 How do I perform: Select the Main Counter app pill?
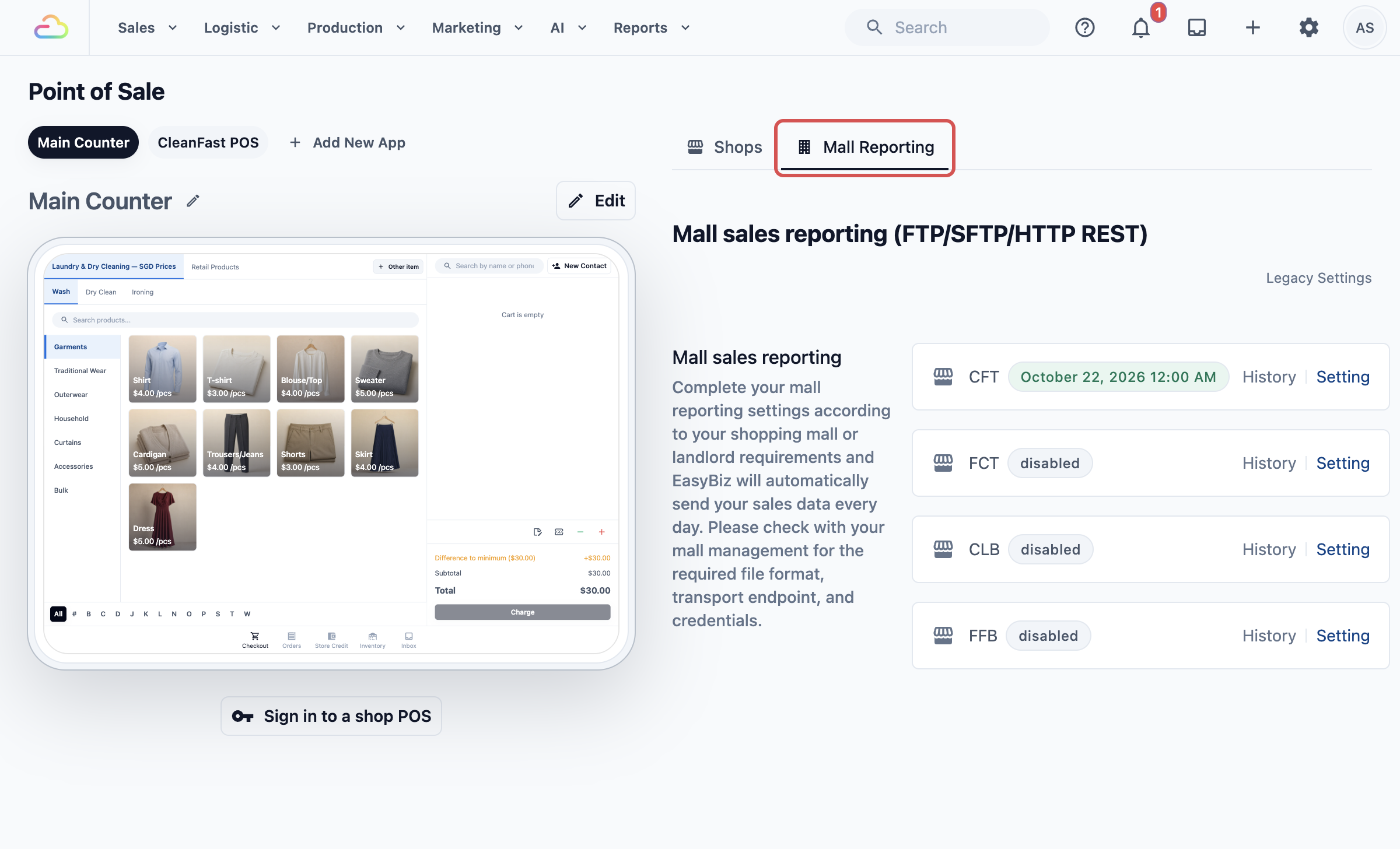click(x=83, y=142)
